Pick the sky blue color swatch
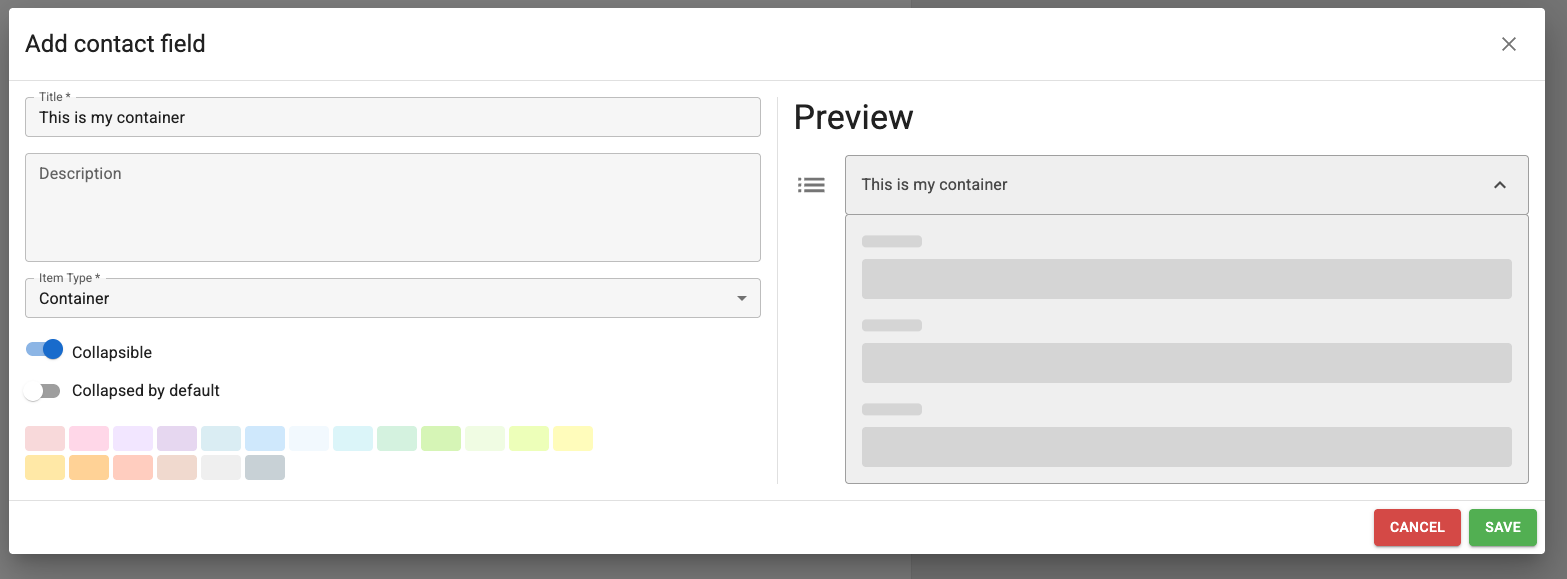1567x579 pixels. (x=265, y=438)
